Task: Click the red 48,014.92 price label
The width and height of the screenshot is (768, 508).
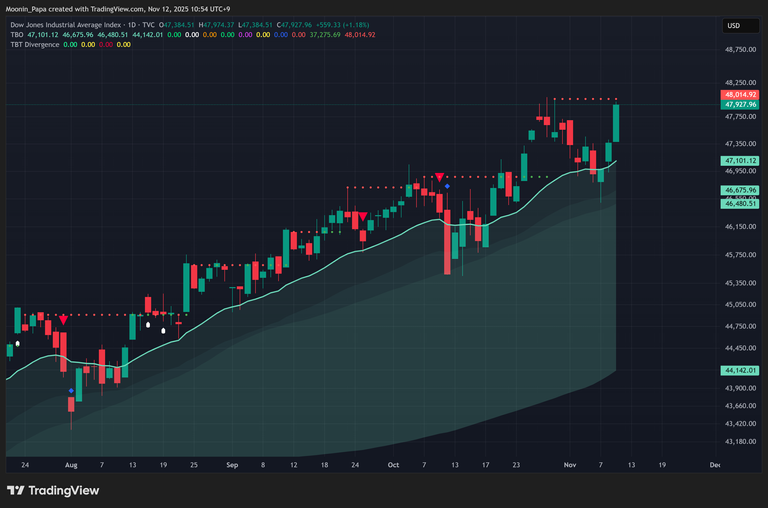Action: (x=741, y=94)
